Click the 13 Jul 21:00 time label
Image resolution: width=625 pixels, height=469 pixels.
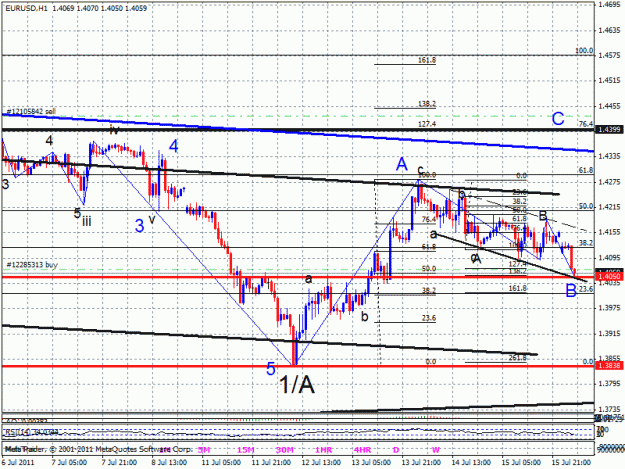(421, 463)
